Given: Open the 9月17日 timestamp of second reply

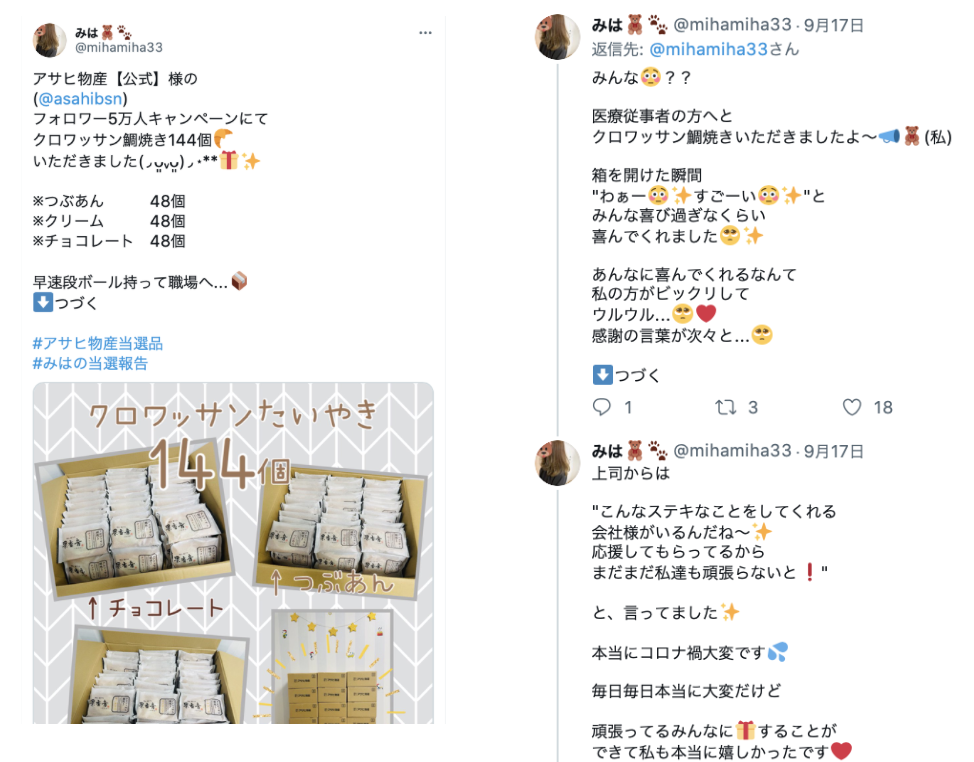Looking at the screenshot, I should [x=834, y=451].
